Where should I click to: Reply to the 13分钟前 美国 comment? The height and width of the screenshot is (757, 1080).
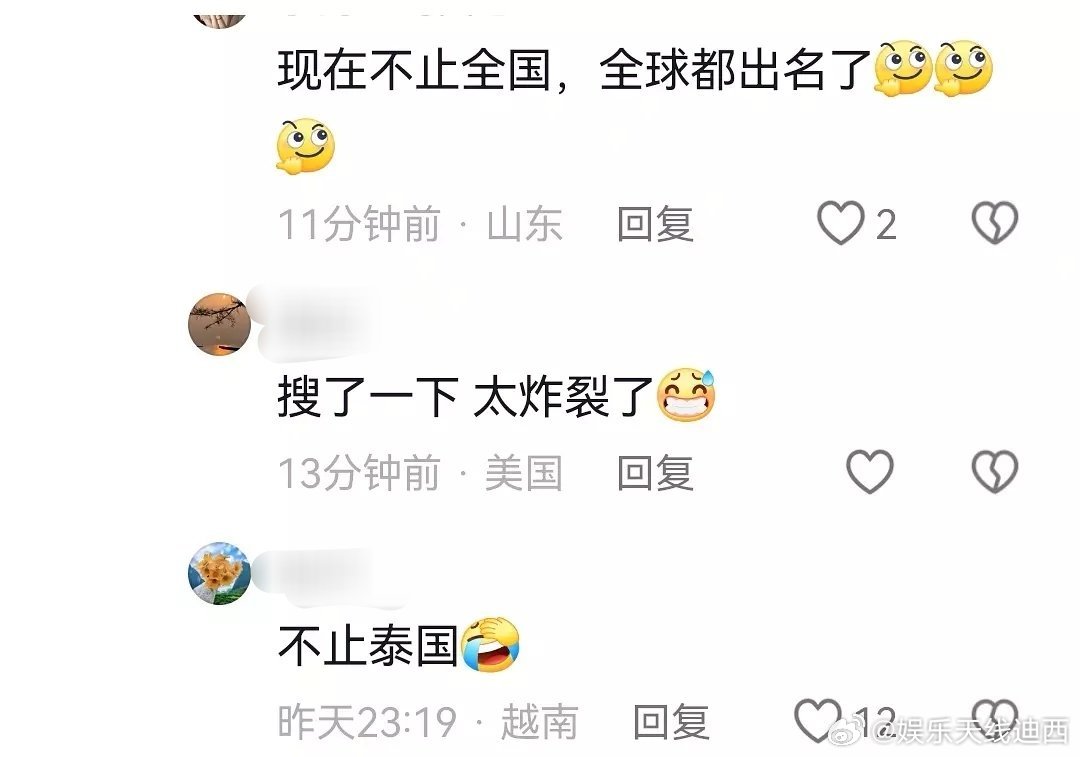655,473
